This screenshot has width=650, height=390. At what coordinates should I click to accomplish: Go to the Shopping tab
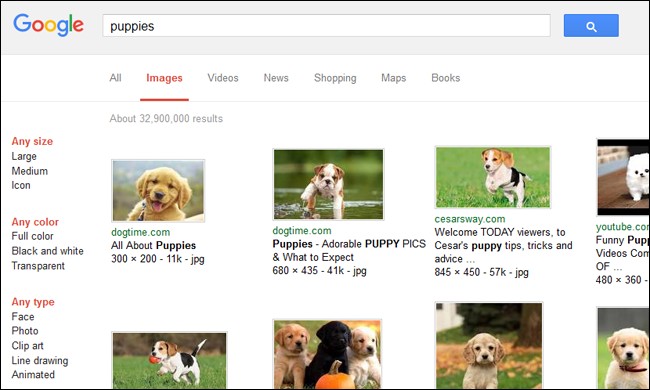tap(335, 78)
